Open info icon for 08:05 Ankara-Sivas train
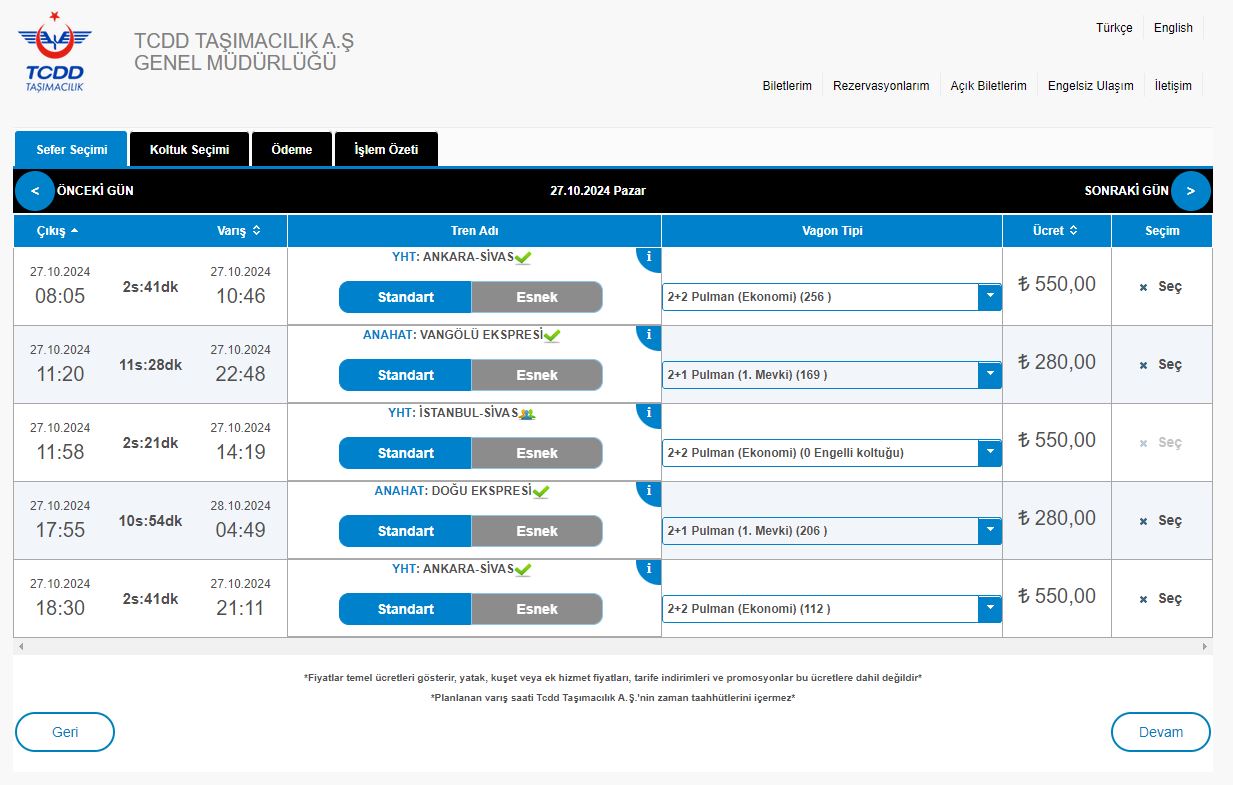Image resolution: width=1233 pixels, height=785 pixels. click(x=649, y=257)
